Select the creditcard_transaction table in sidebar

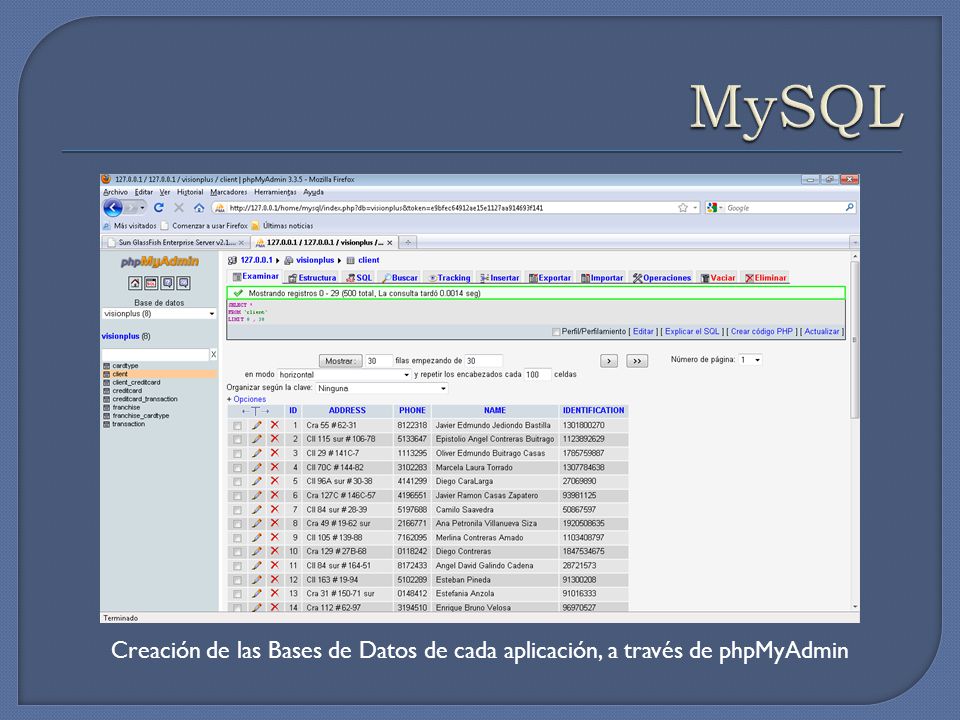click(x=144, y=399)
